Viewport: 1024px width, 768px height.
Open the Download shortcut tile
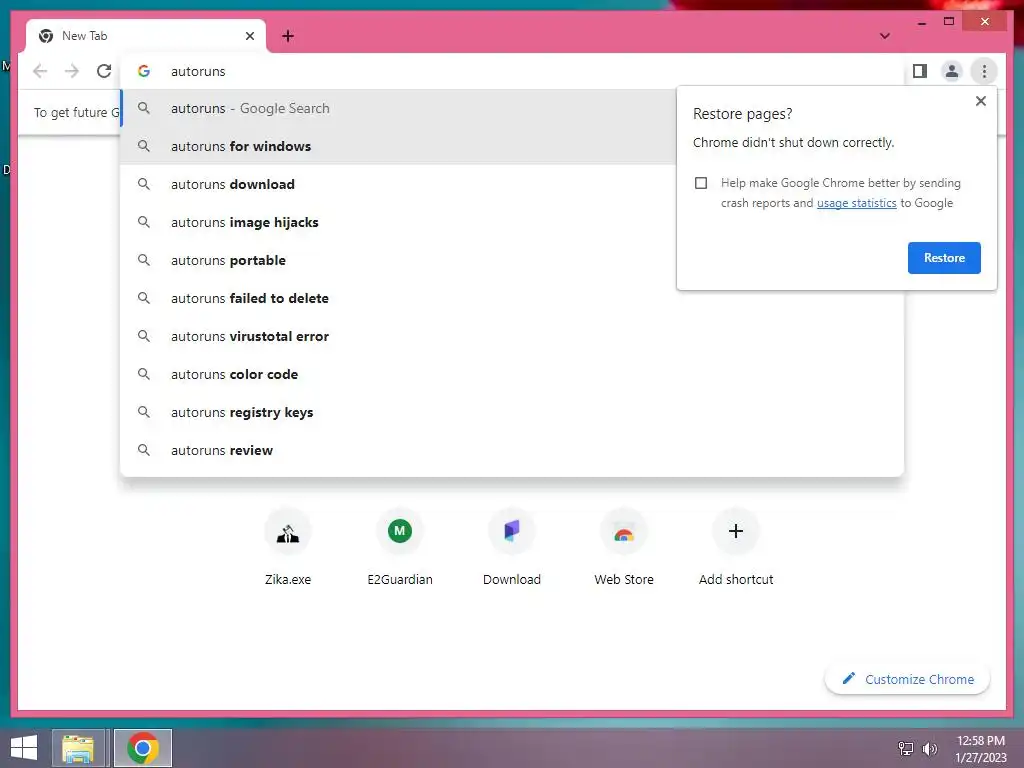click(512, 547)
